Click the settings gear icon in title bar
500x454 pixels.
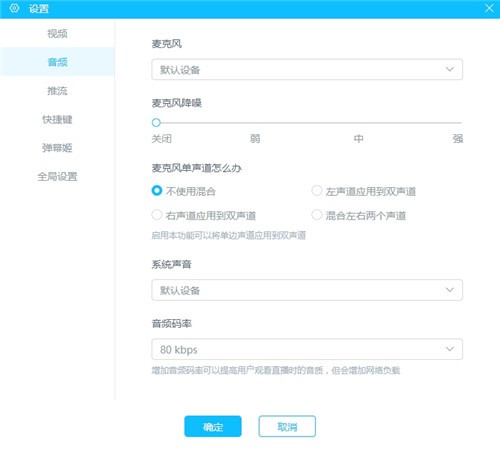coord(14,8)
